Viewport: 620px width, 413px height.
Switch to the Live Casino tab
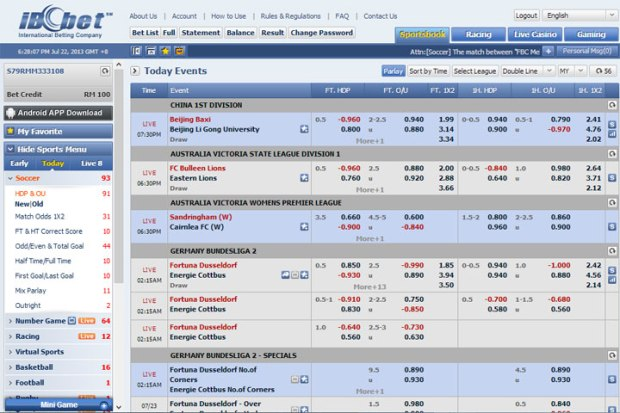click(x=535, y=34)
